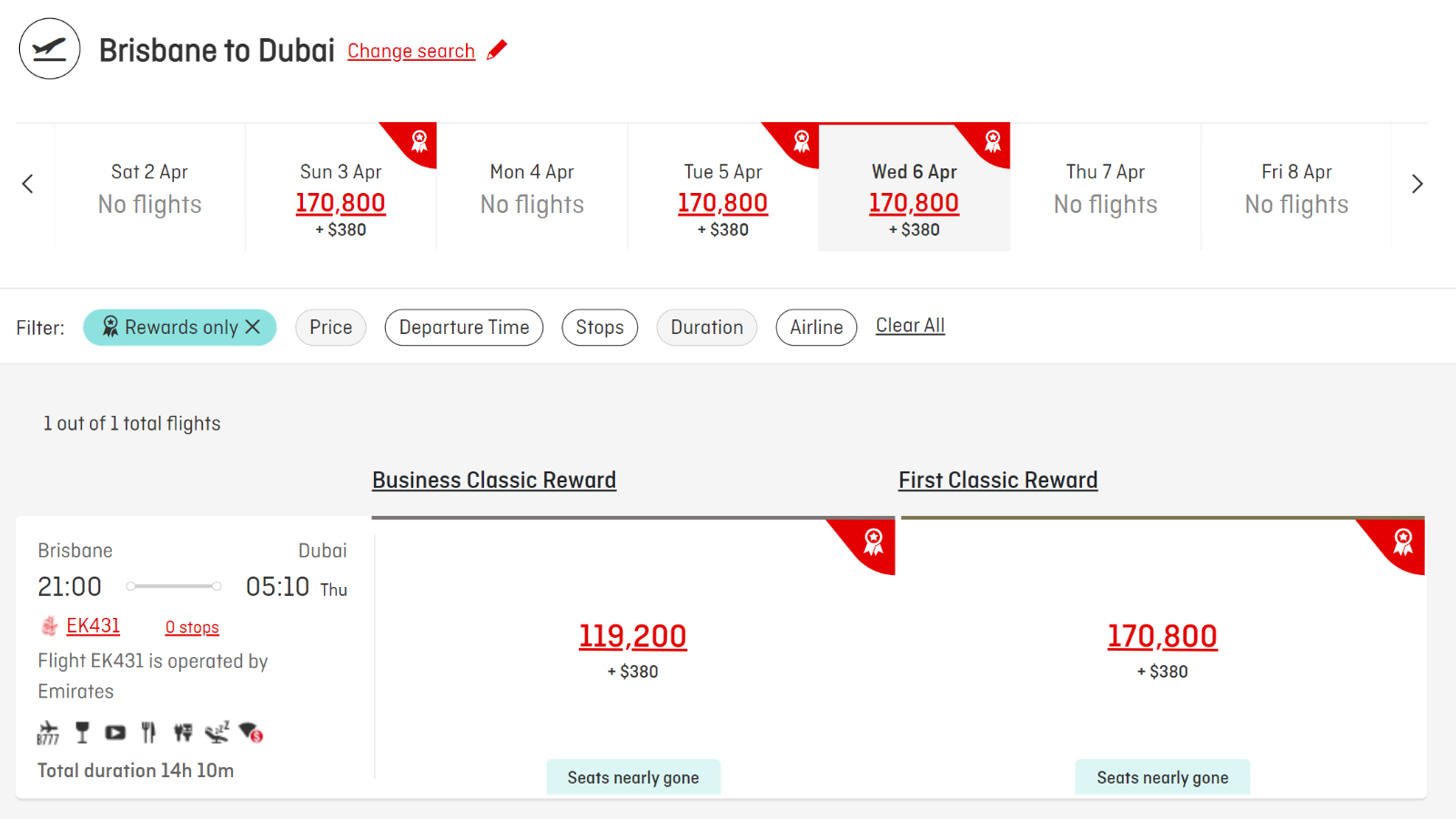The width and height of the screenshot is (1456, 819).
Task: Select the Thu 7 Apr date tab
Action: click(x=1106, y=187)
